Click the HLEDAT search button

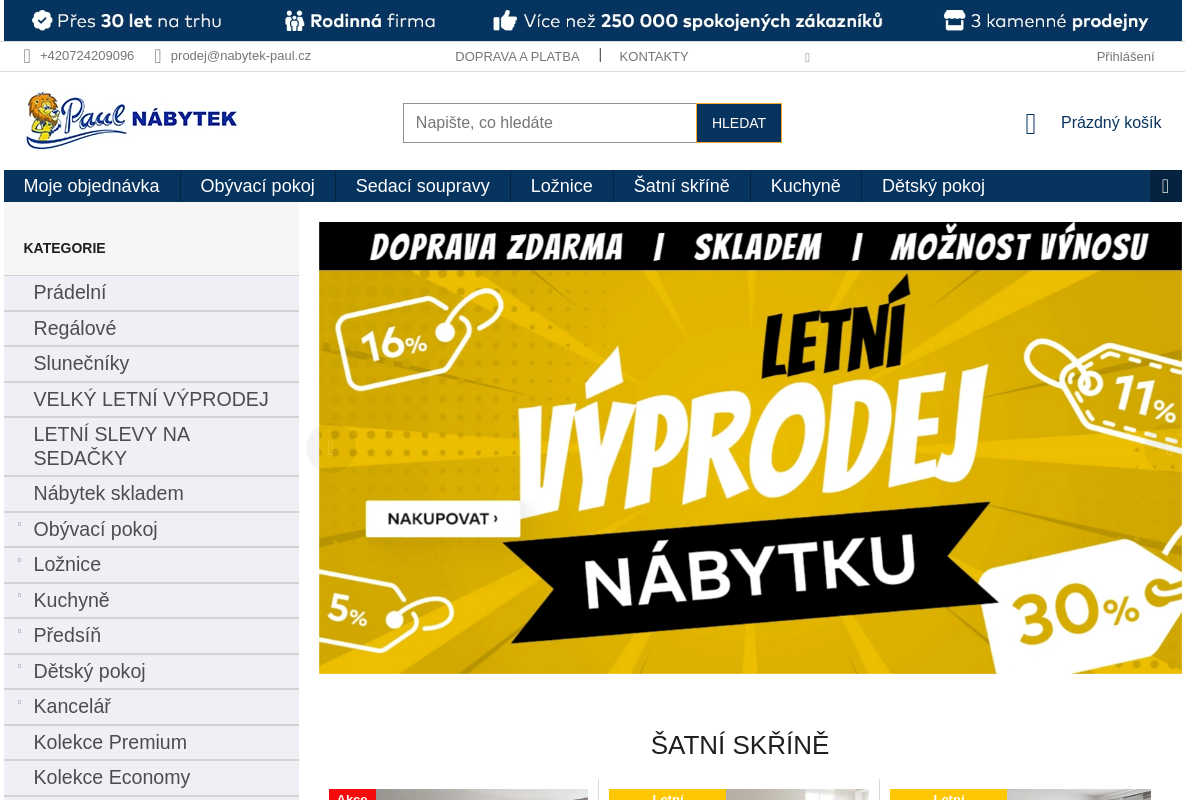pos(739,123)
